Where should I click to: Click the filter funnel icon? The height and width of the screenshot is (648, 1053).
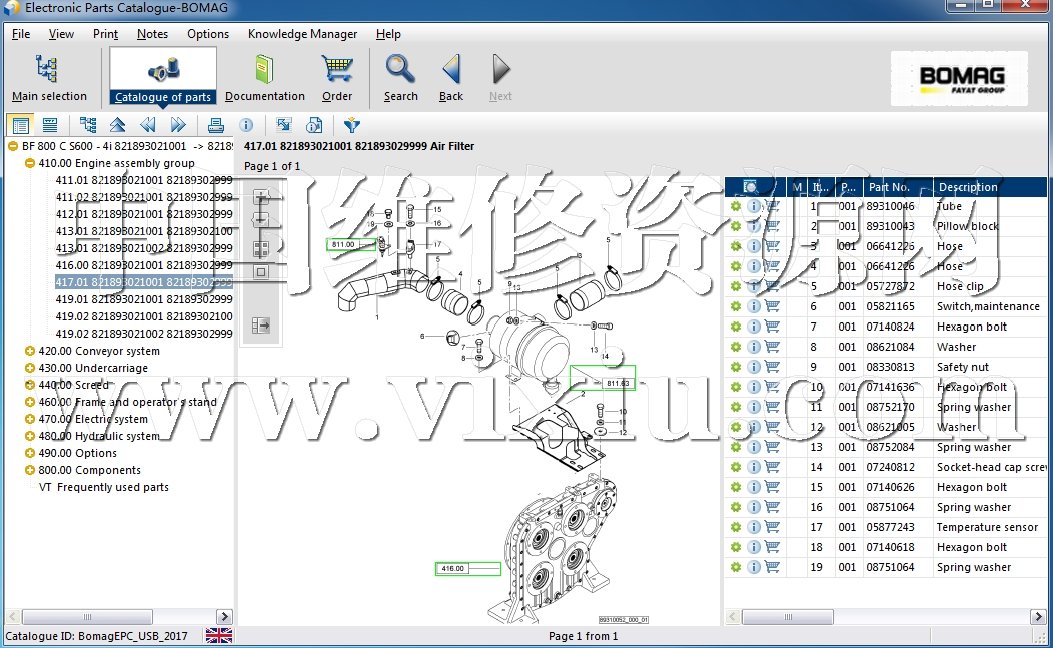pos(351,125)
